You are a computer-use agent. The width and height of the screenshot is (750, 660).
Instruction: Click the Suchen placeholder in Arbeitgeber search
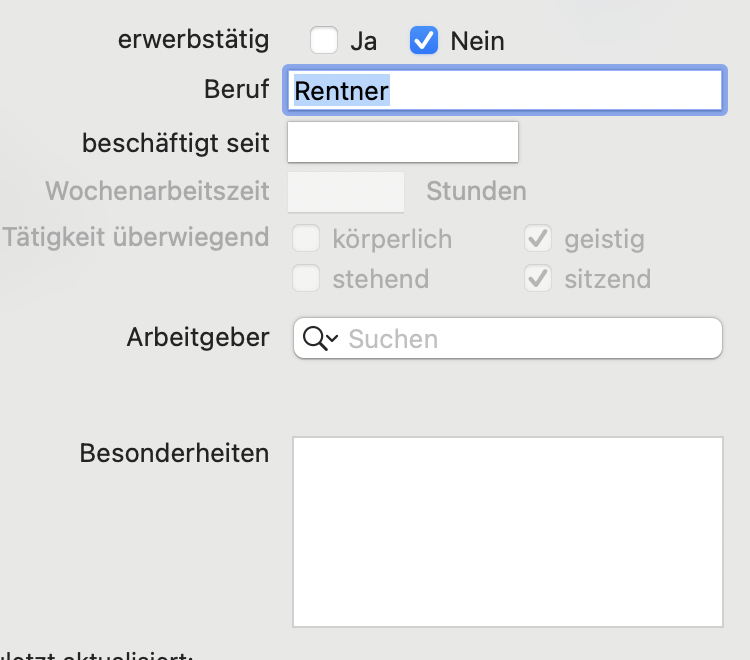coord(393,339)
